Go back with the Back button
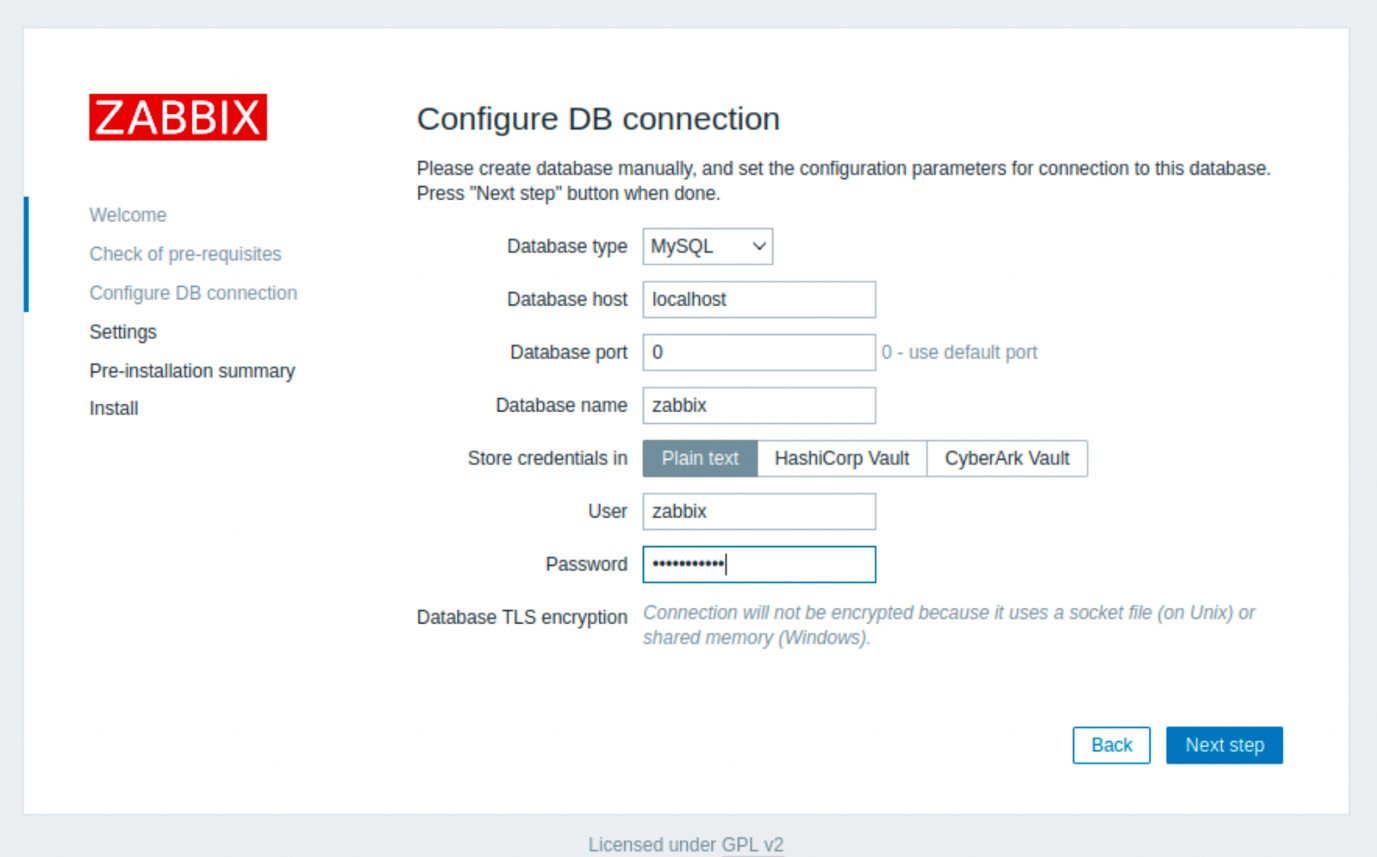This screenshot has width=1377, height=857. tap(1111, 745)
